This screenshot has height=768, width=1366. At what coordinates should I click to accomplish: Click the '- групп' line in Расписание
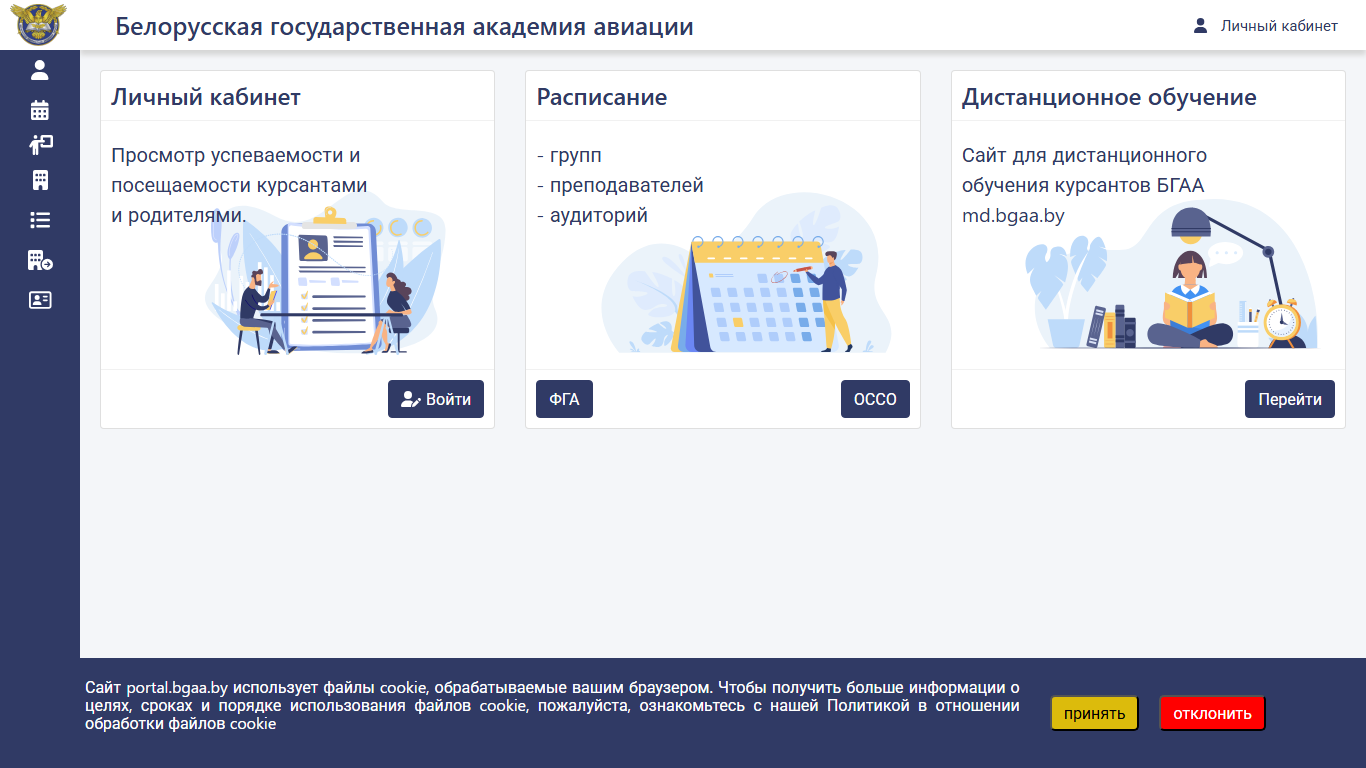coord(569,156)
